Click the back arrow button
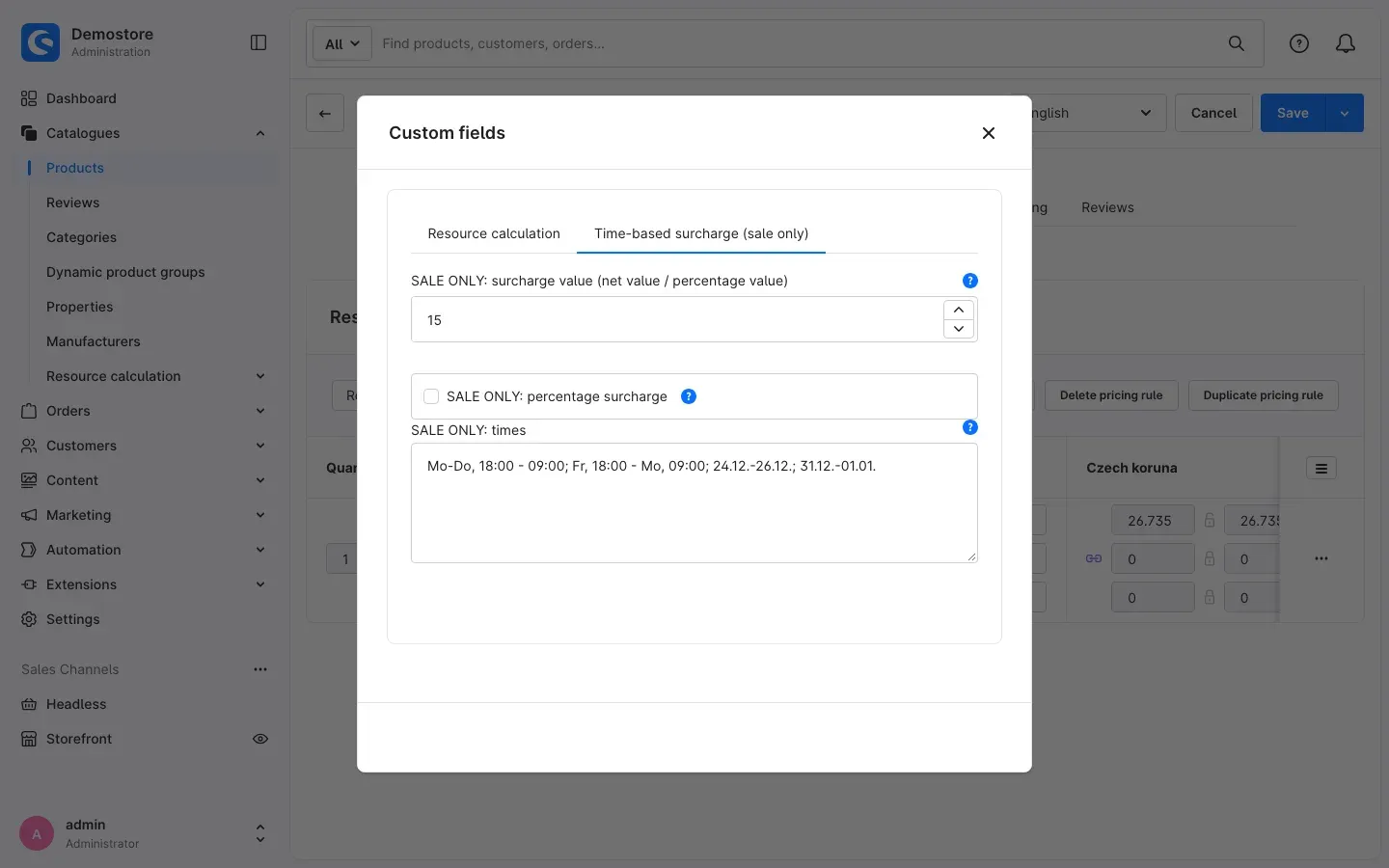 click(x=325, y=113)
